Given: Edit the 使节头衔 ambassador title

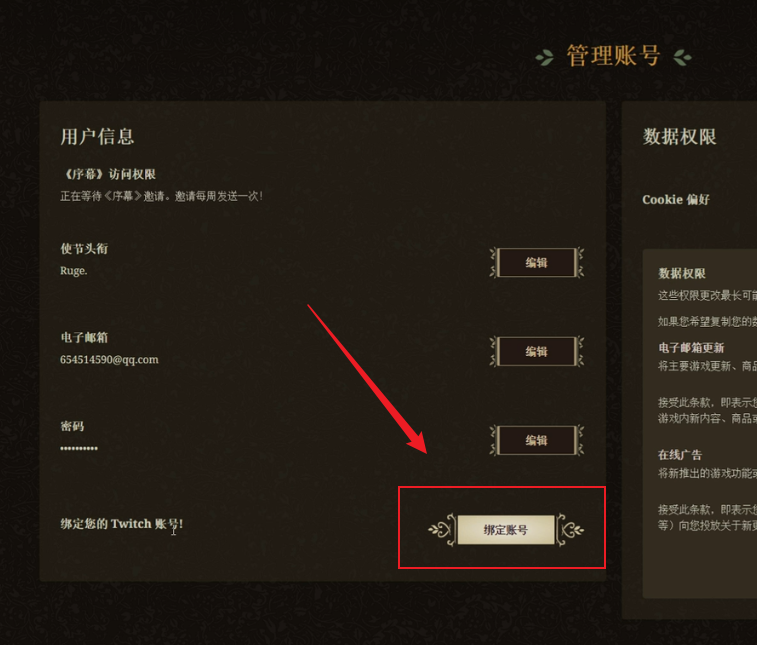Looking at the screenshot, I should click(536, 263).
